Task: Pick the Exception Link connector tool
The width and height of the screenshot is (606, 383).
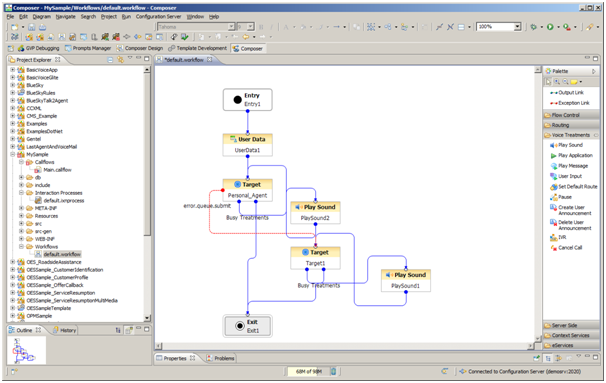Action: pos(570,103)
